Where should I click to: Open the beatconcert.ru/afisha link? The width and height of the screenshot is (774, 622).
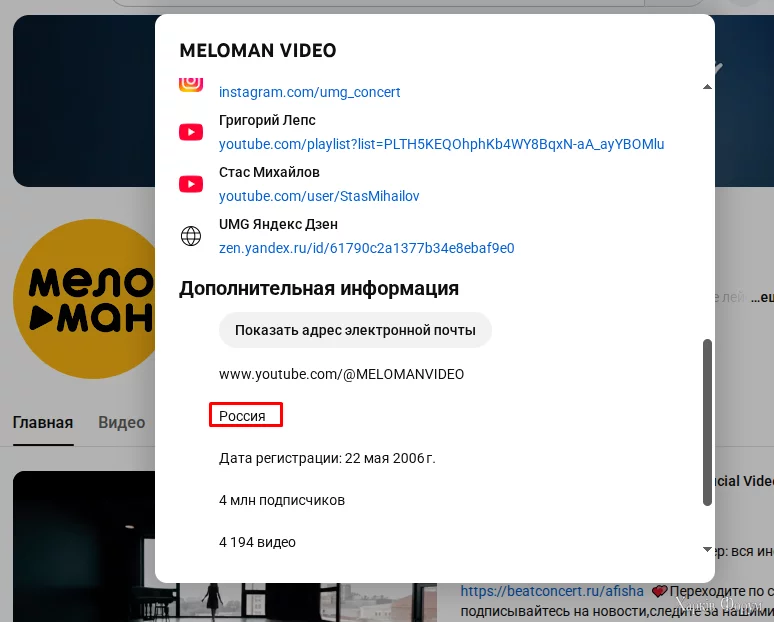[552, 591]
